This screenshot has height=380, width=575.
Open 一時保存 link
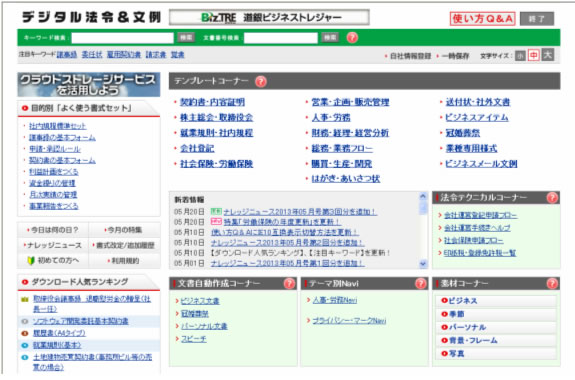point(455,56)
